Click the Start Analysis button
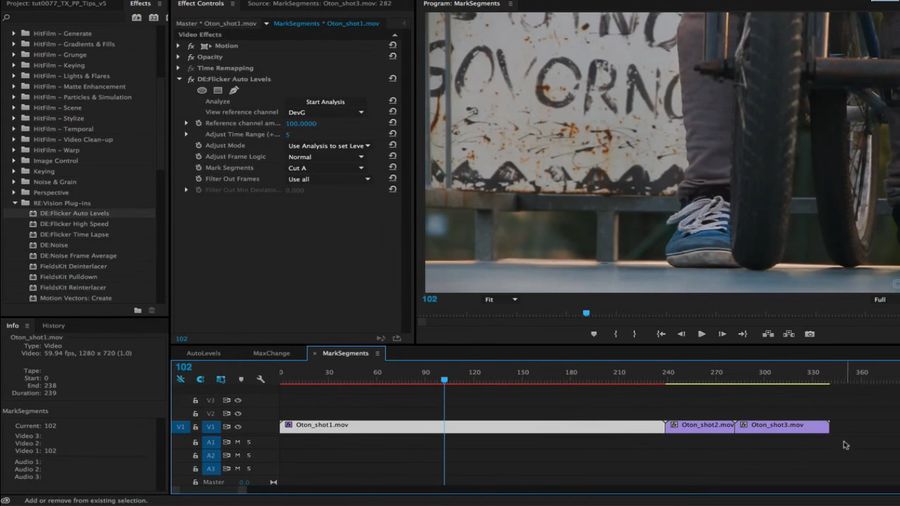 [326, 101]
